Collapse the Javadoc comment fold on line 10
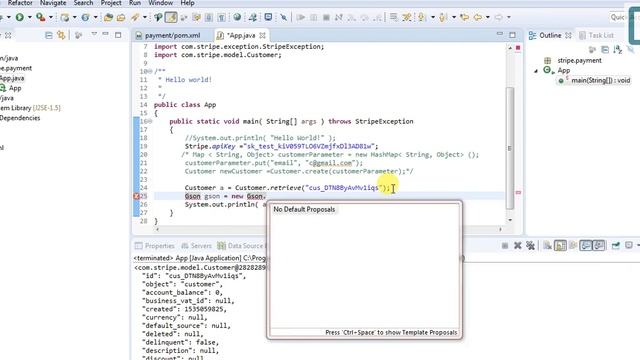This screenshot has height=360, width=640. (150, 71)
